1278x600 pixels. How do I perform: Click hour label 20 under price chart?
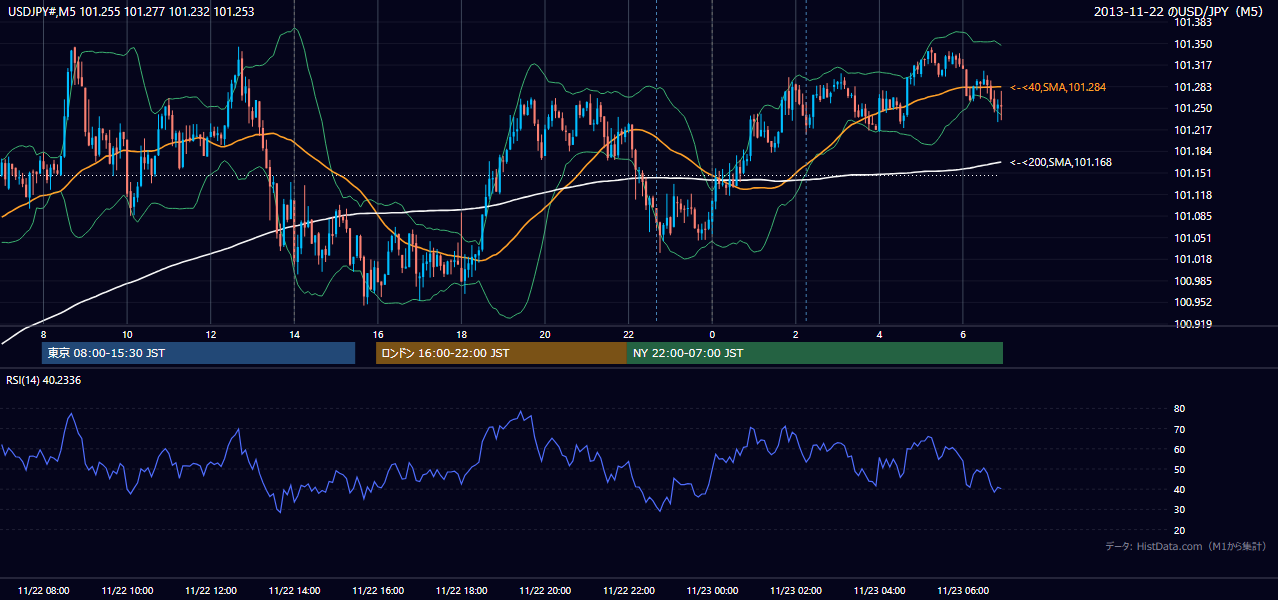coord(545,333)
